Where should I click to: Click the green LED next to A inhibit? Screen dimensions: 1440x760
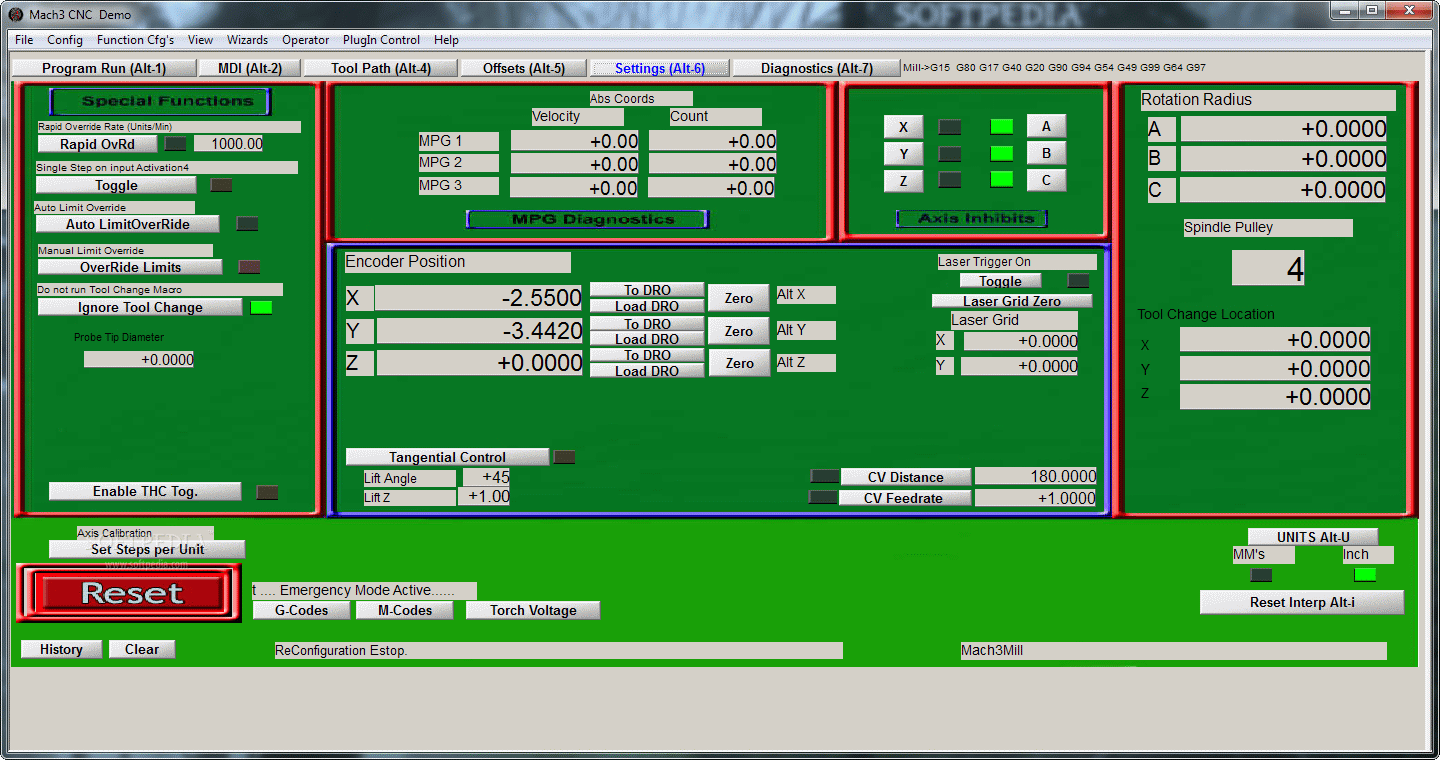(1002, 127)
